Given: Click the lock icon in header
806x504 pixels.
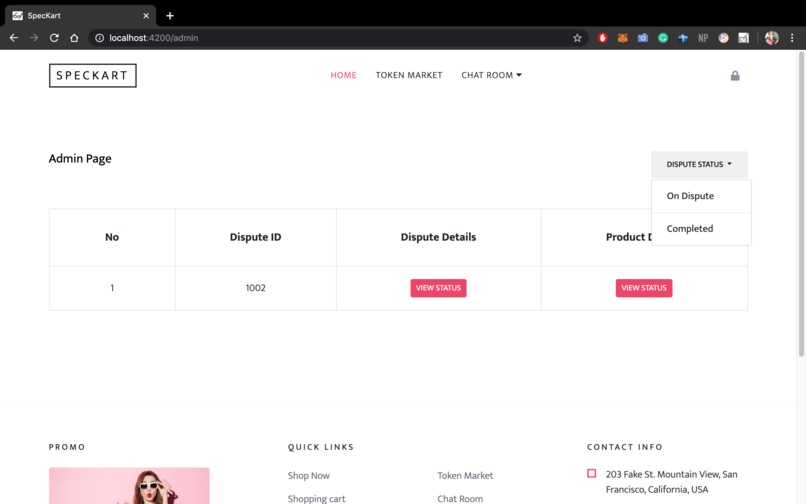Looking at the screenshot, I should click(x=735, y=76).
